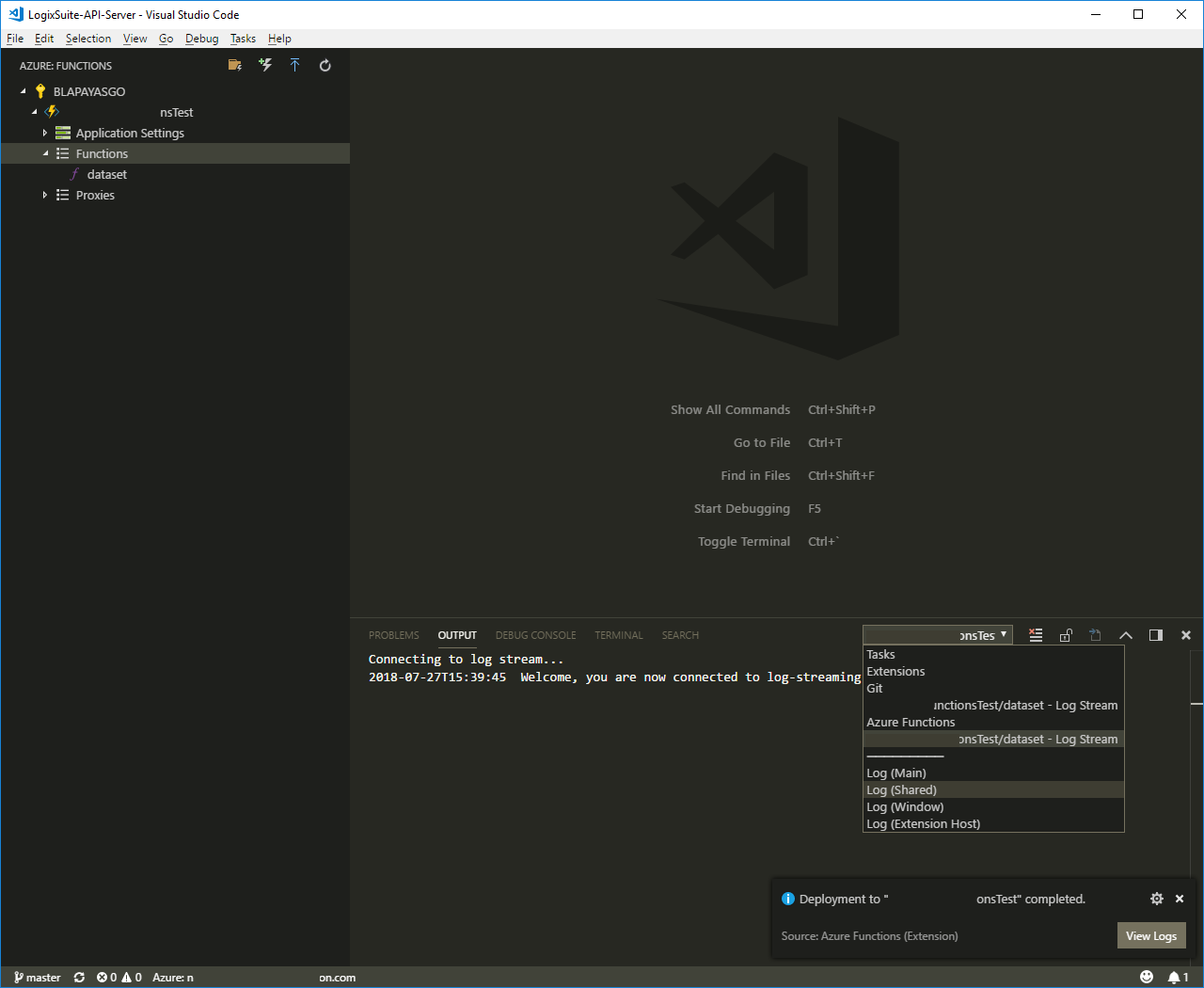This screenshot has height=988, width=1204.
Task: Expand the Proxies node
Action: [x=45, y=195]
